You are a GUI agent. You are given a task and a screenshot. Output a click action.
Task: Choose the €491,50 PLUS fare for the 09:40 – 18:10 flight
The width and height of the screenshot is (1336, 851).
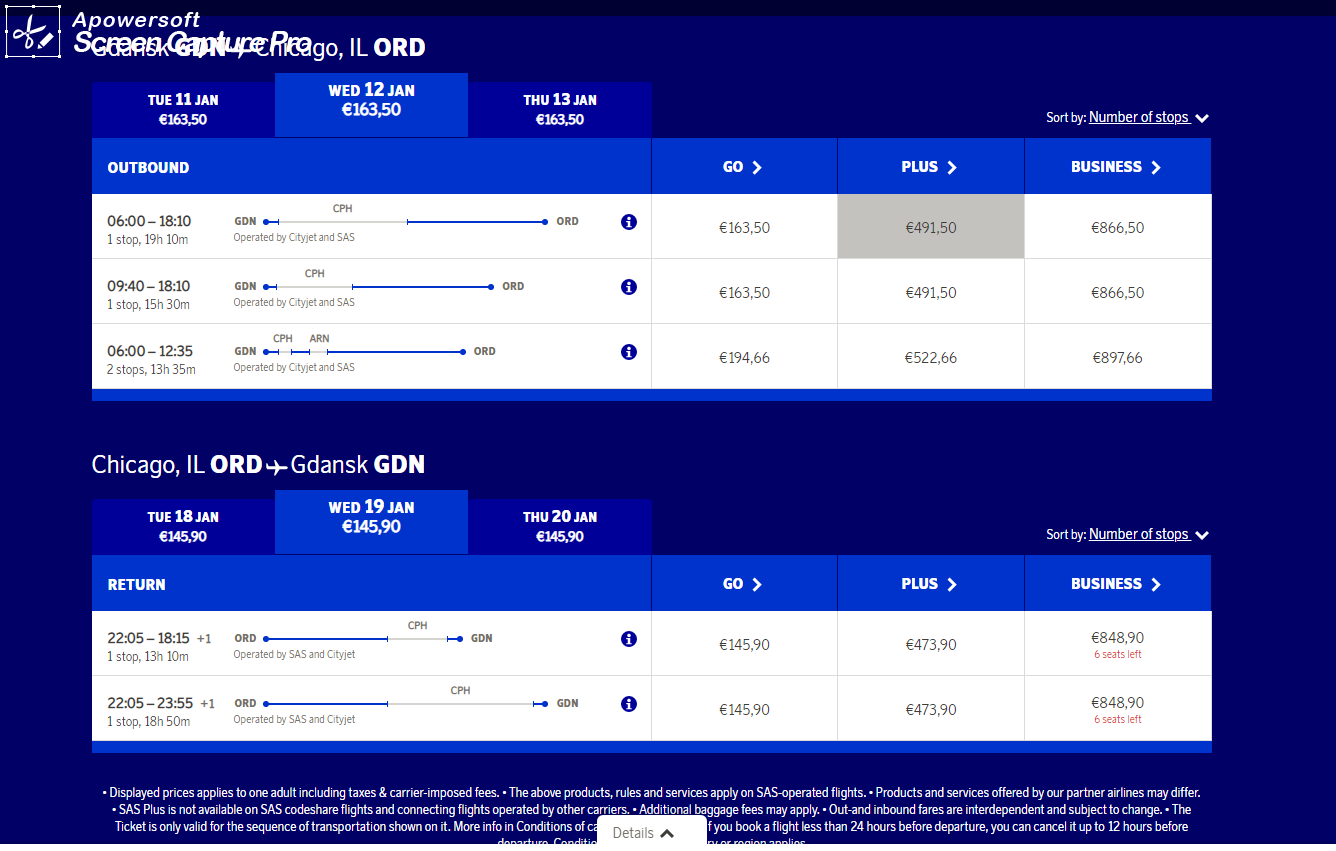click(x=931, y=292)
